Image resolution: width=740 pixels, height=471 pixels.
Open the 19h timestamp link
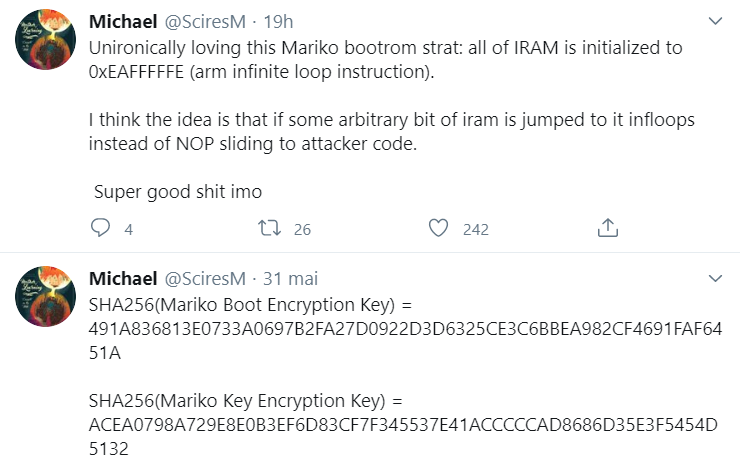pyautogui.click(x=278, y=22)
